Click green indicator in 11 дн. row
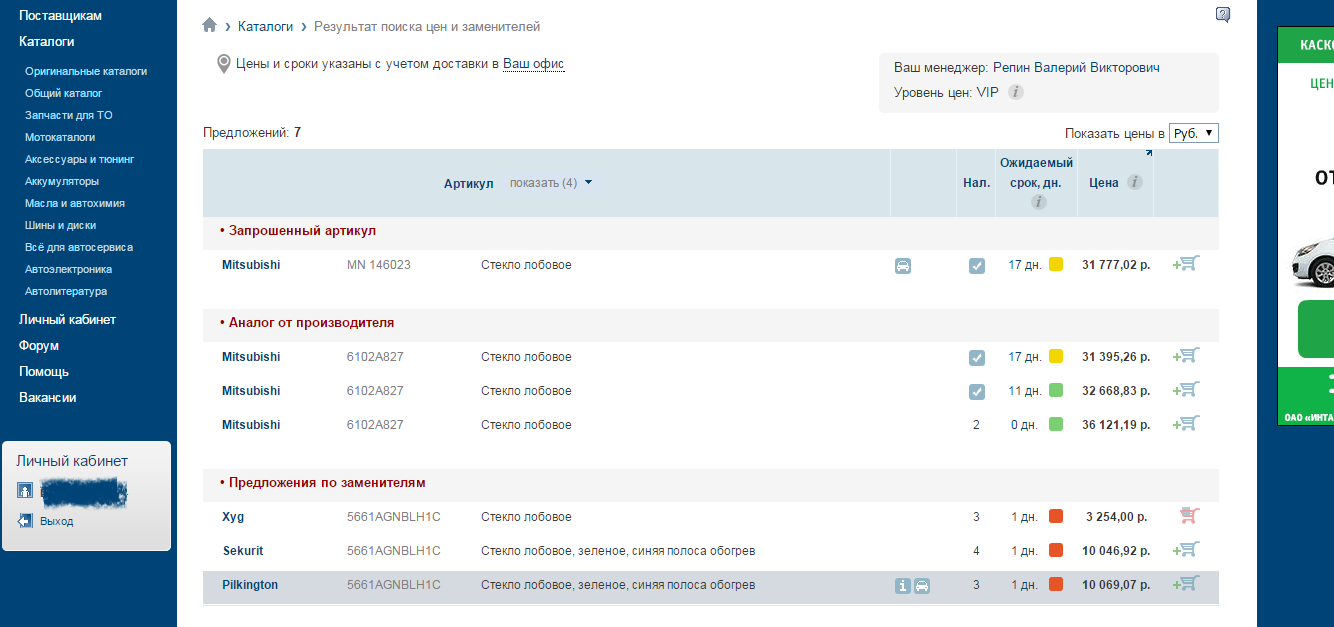Image resolution: width=1334 pixels, height=627 pixels. 1056,390
